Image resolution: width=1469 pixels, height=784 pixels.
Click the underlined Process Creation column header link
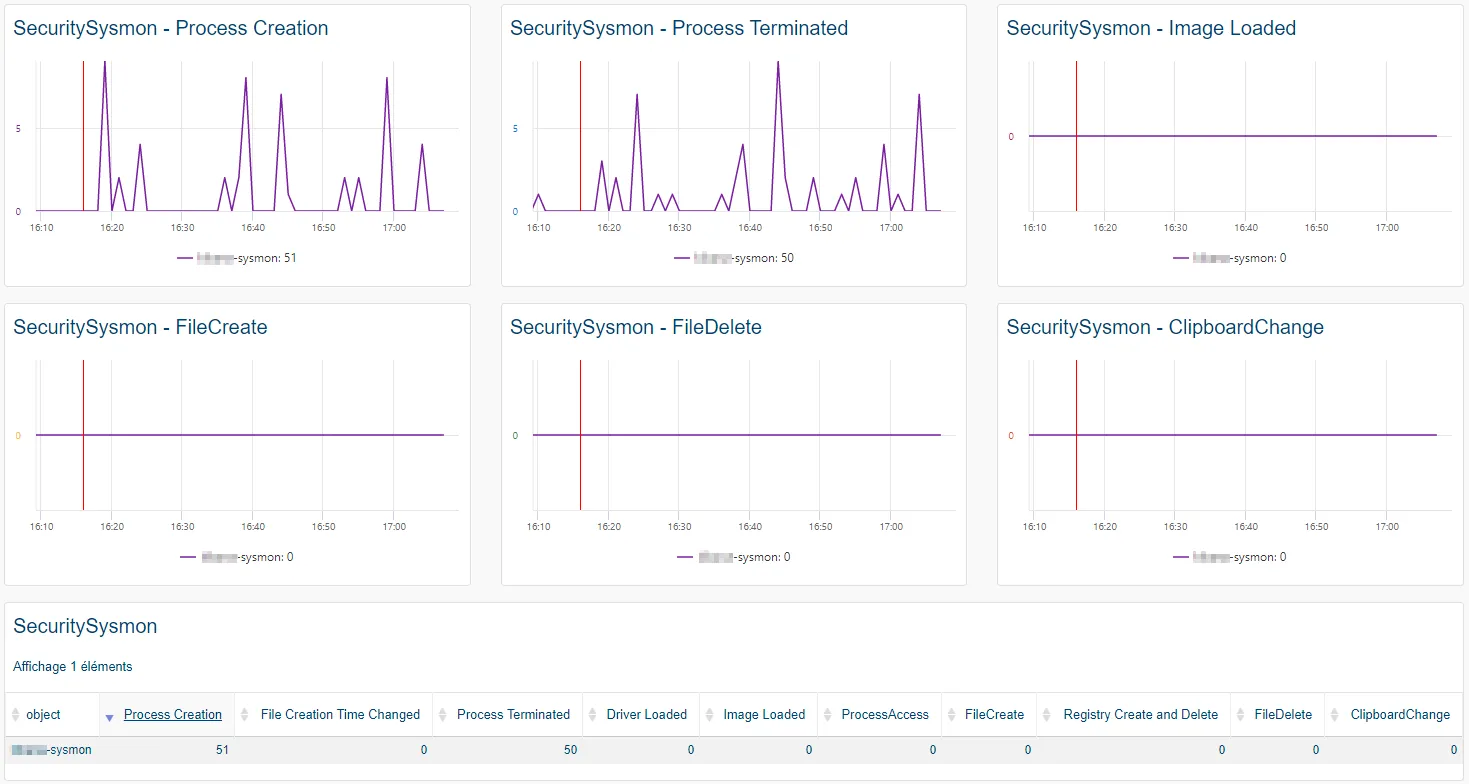pyautogui.click(x=172, y=714)
